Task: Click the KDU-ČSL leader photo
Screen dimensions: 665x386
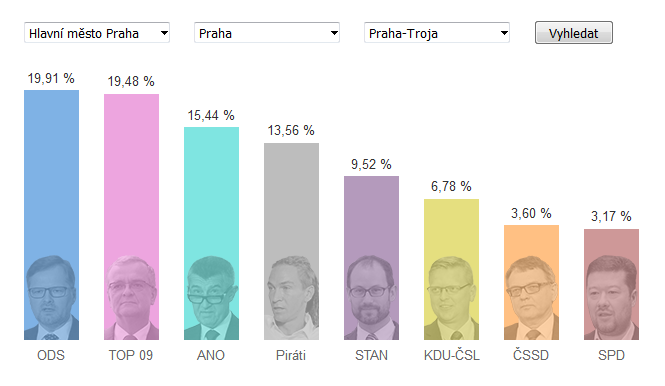Action: click(451, 298)
